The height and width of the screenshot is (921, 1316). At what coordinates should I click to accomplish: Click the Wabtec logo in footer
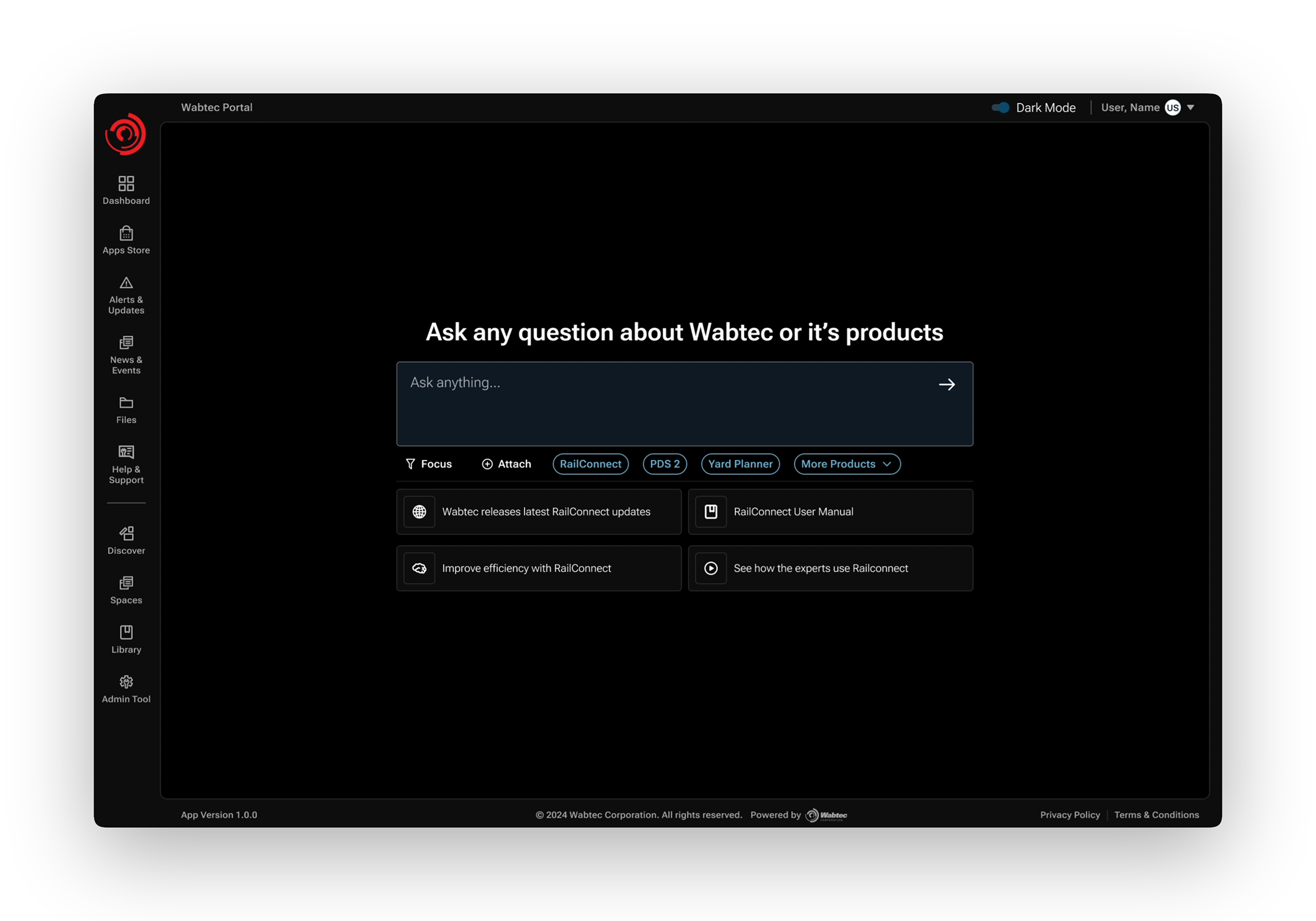(827, 815)
